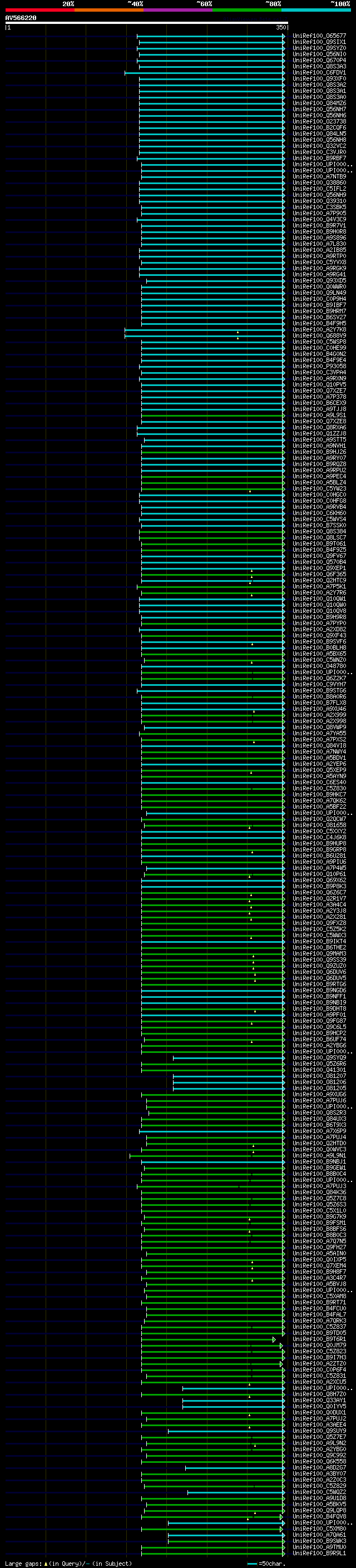
Task: Select the label UniRef100_C5IFL2
Action: (x=319, y=189)
